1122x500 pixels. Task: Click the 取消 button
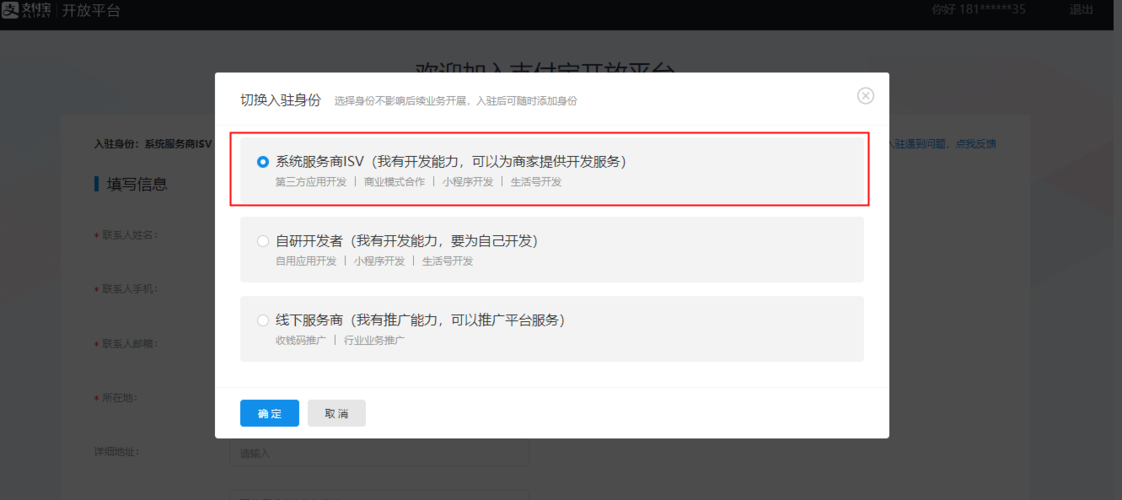tap(336, 413)
